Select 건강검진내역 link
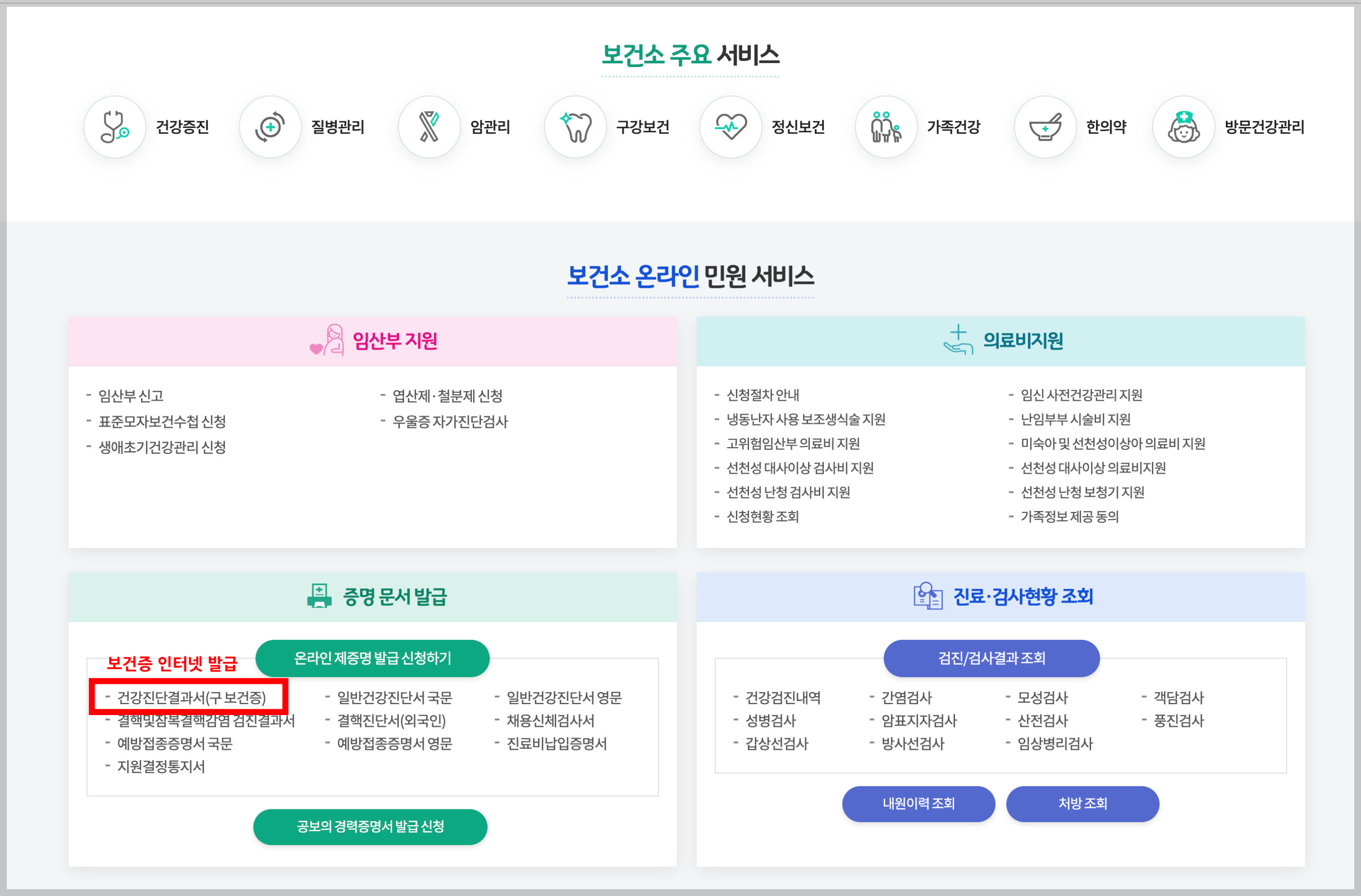The width and height of the screenshot is (1361, 896). point(783,697)
